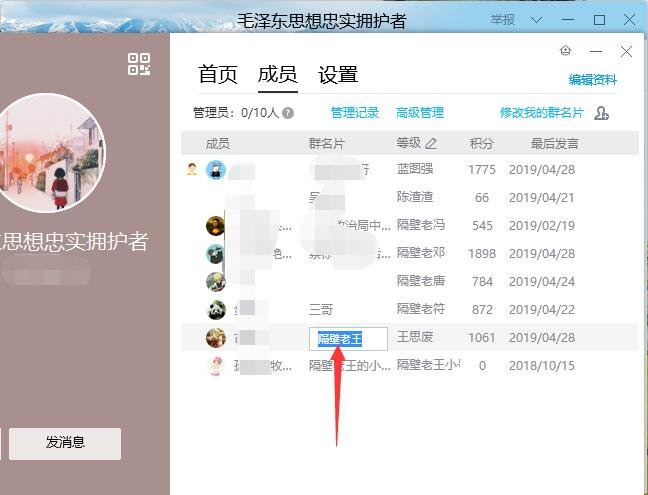Sort by the 群名片 column header
The height and width of the screenshot is (495, 648).
pyautogui.click(x=326, y=144)
